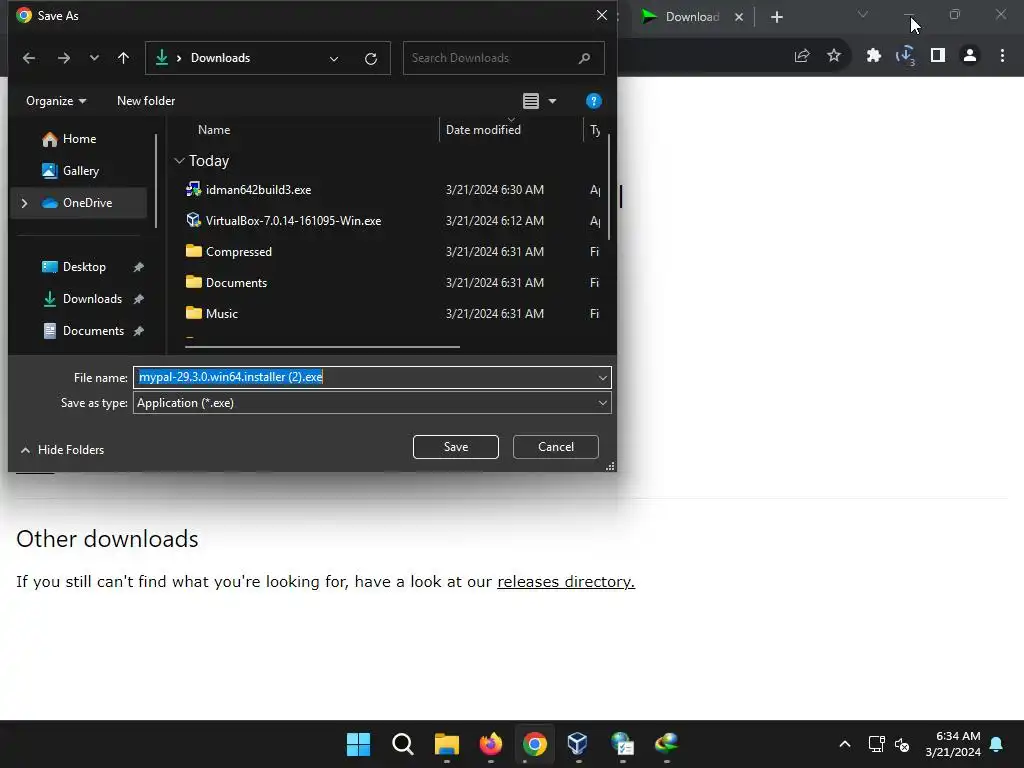Toggle Chrome side panel
This screenshot has height=768, width=1024.
coord(938,56)
